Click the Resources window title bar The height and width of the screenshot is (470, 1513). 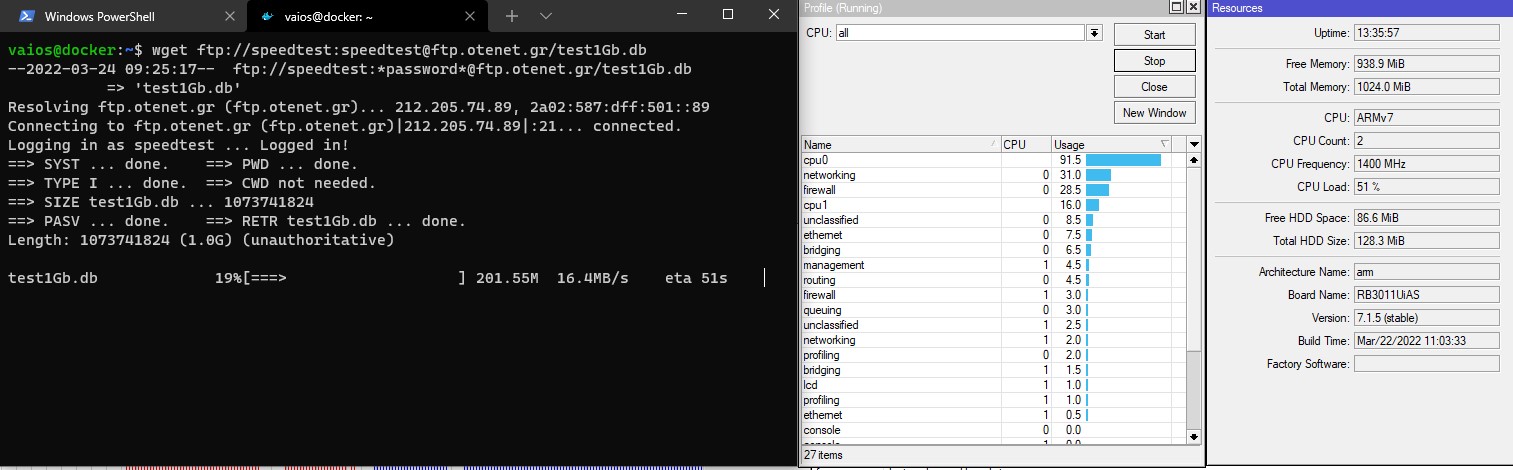coord(1360,8)
